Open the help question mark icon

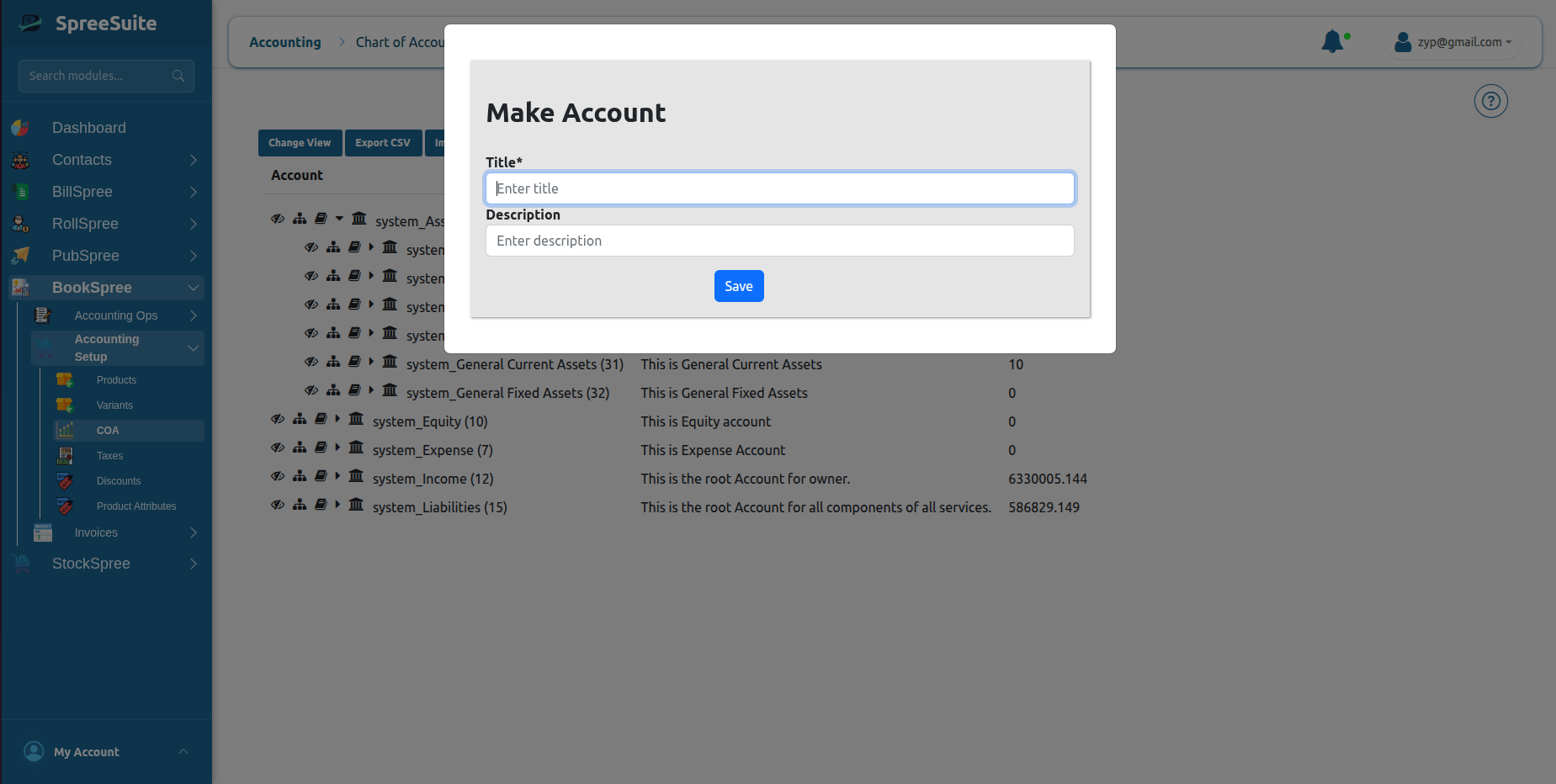pyautogui.click(x=1490, y=102)
